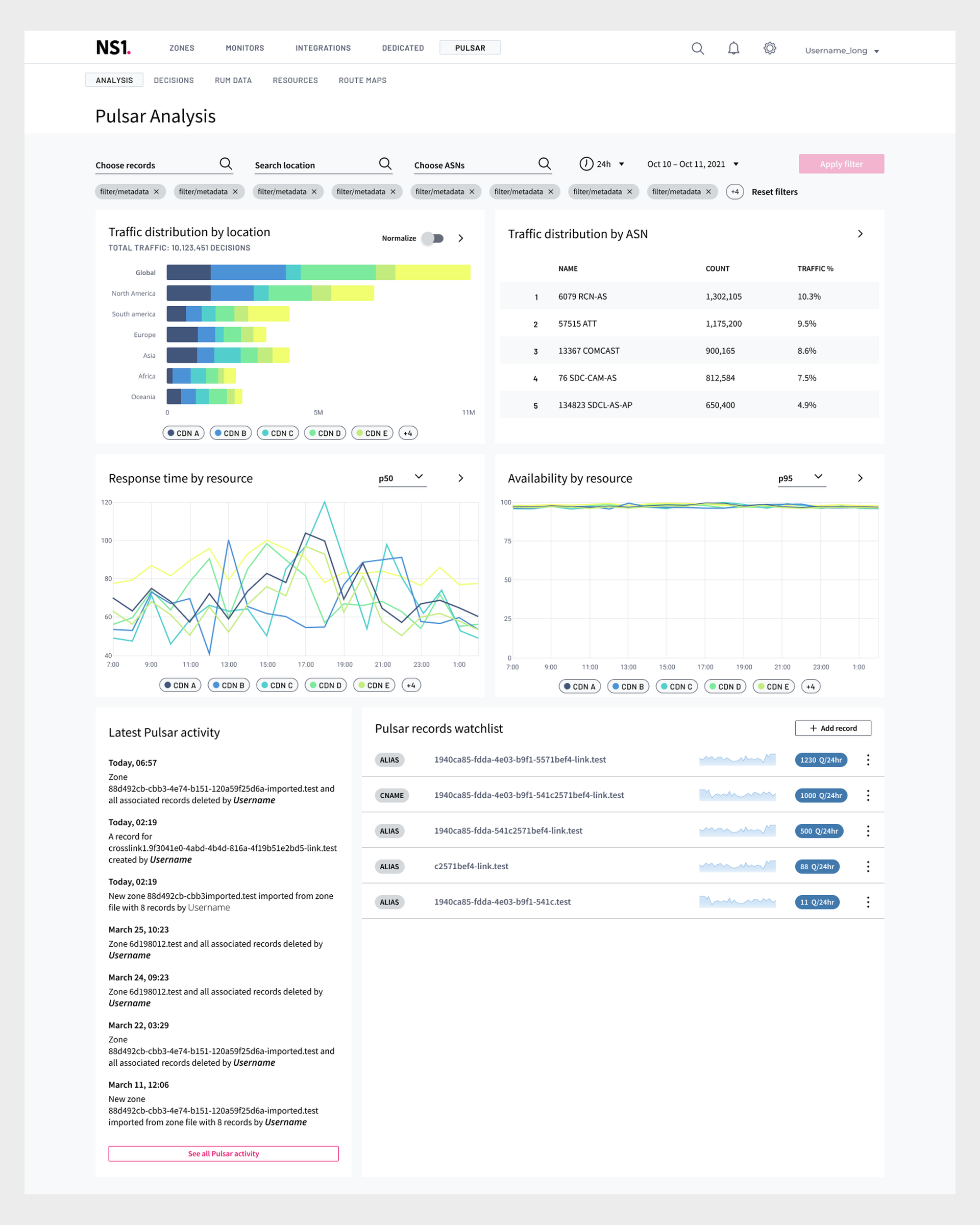The image size is (980, 1225).
Task: Remove the first filter/metadata chip
Action: coord(156,192)
